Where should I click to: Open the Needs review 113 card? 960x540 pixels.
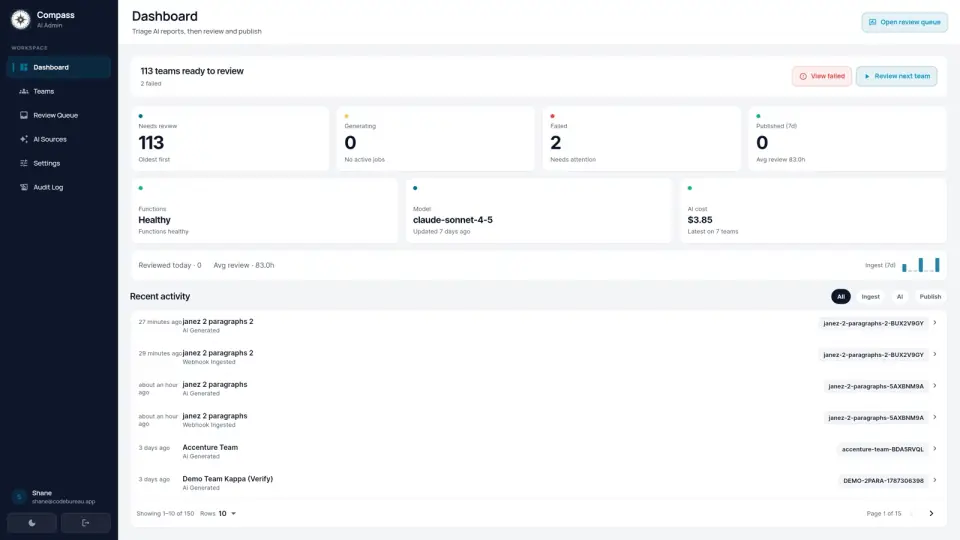(230, 138)
